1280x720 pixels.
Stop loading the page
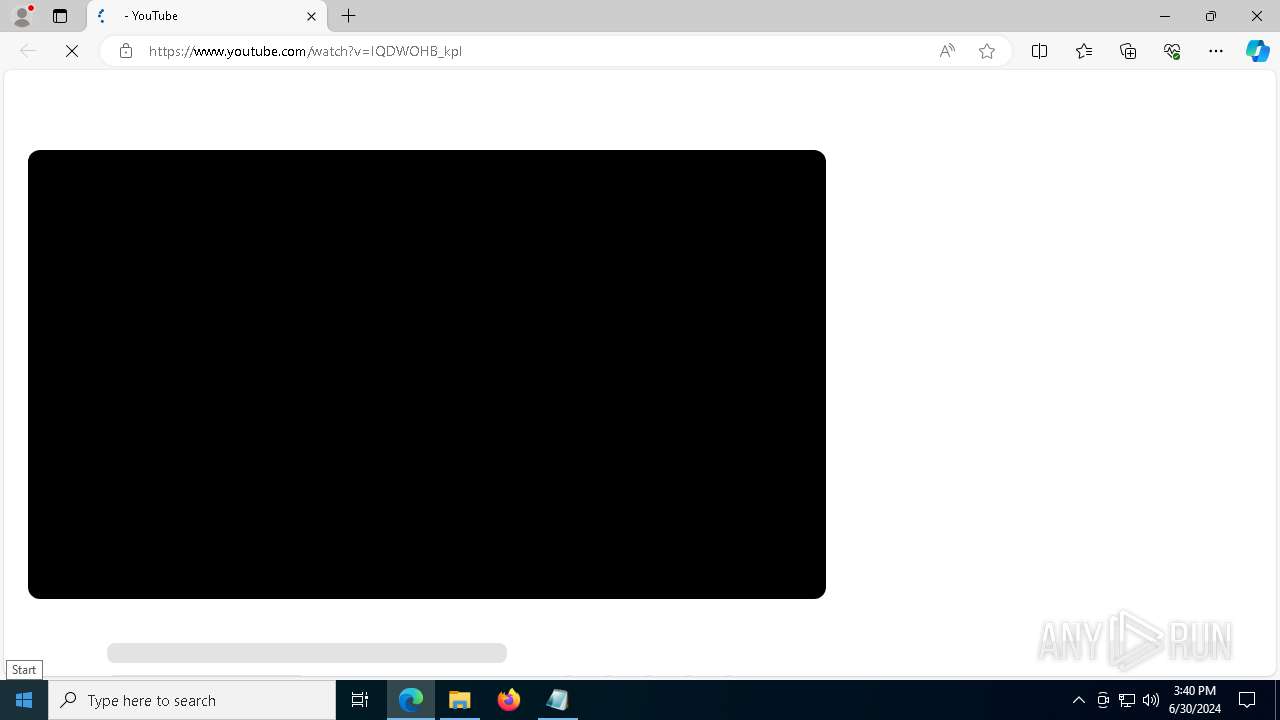click(72, 51)
